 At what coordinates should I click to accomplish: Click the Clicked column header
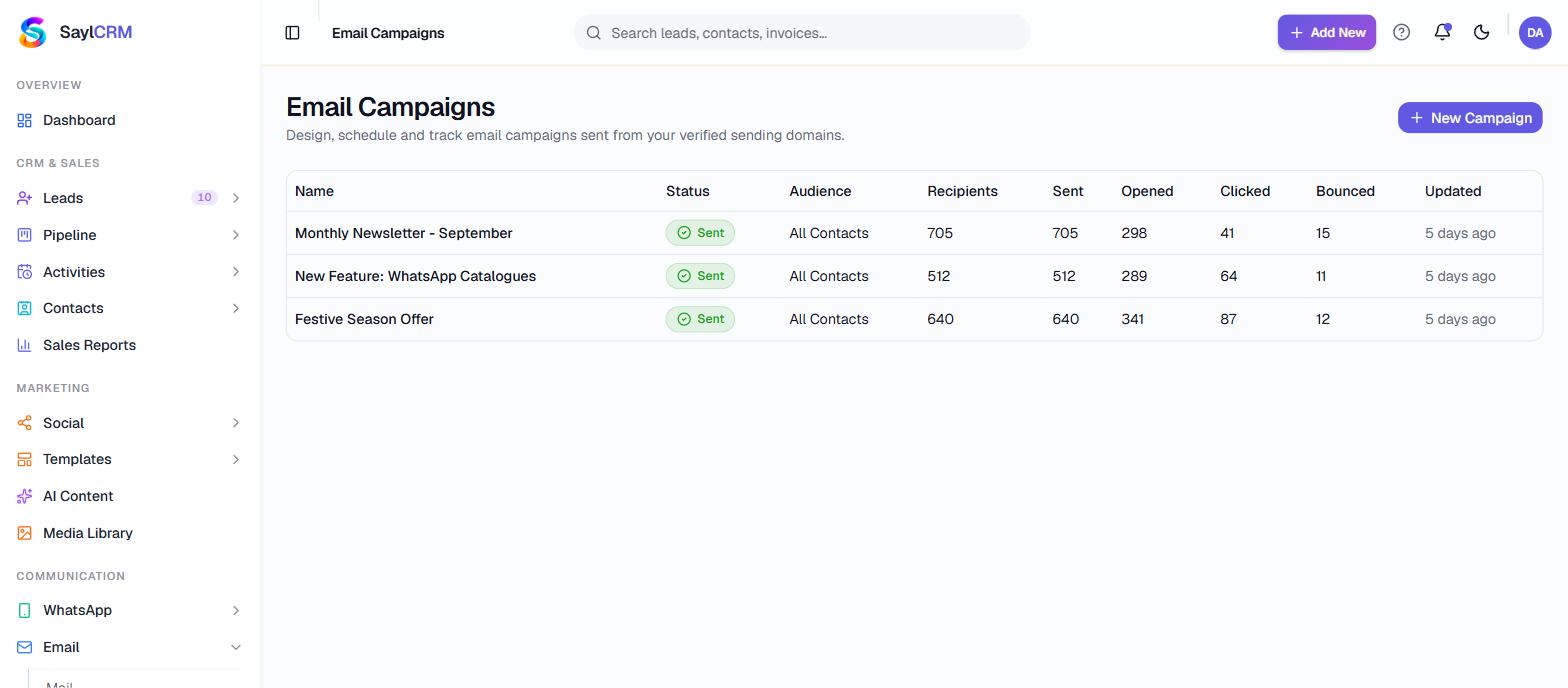click(1245, 191)
